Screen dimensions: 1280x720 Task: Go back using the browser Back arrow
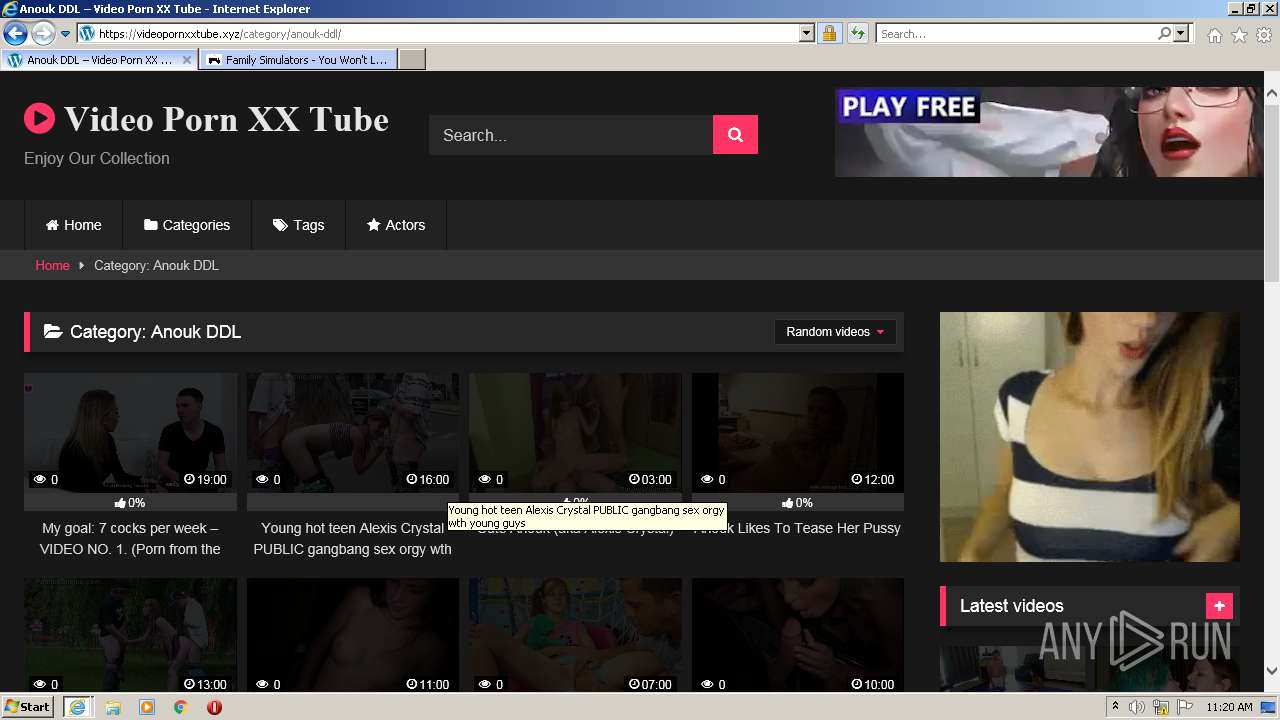click(15, 33)
